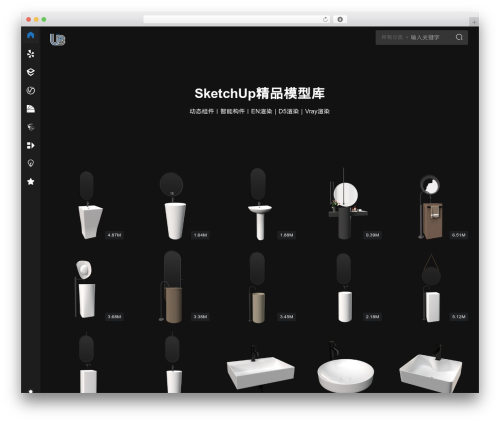Open the pinwheel icon in the sidebar
The height and width of the screenshot is (423, 500).
point(31,54)
